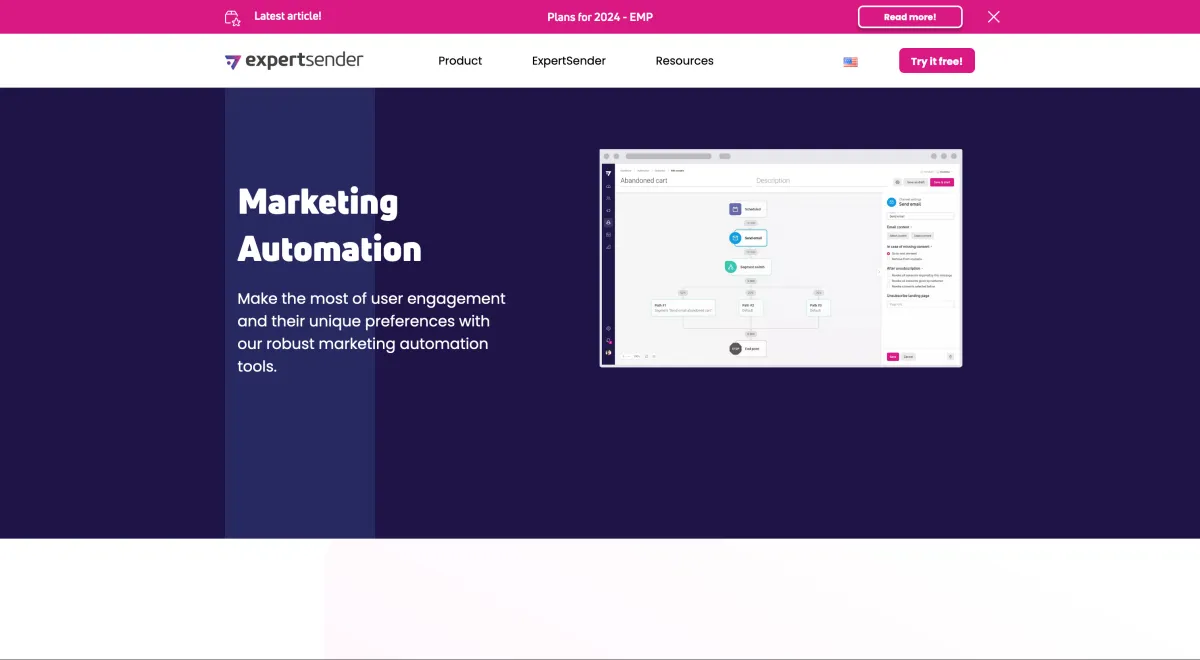1200x660 pixels.
Task: Click the pink 'Save & start' button in screenshot
Action: (942, 182)
